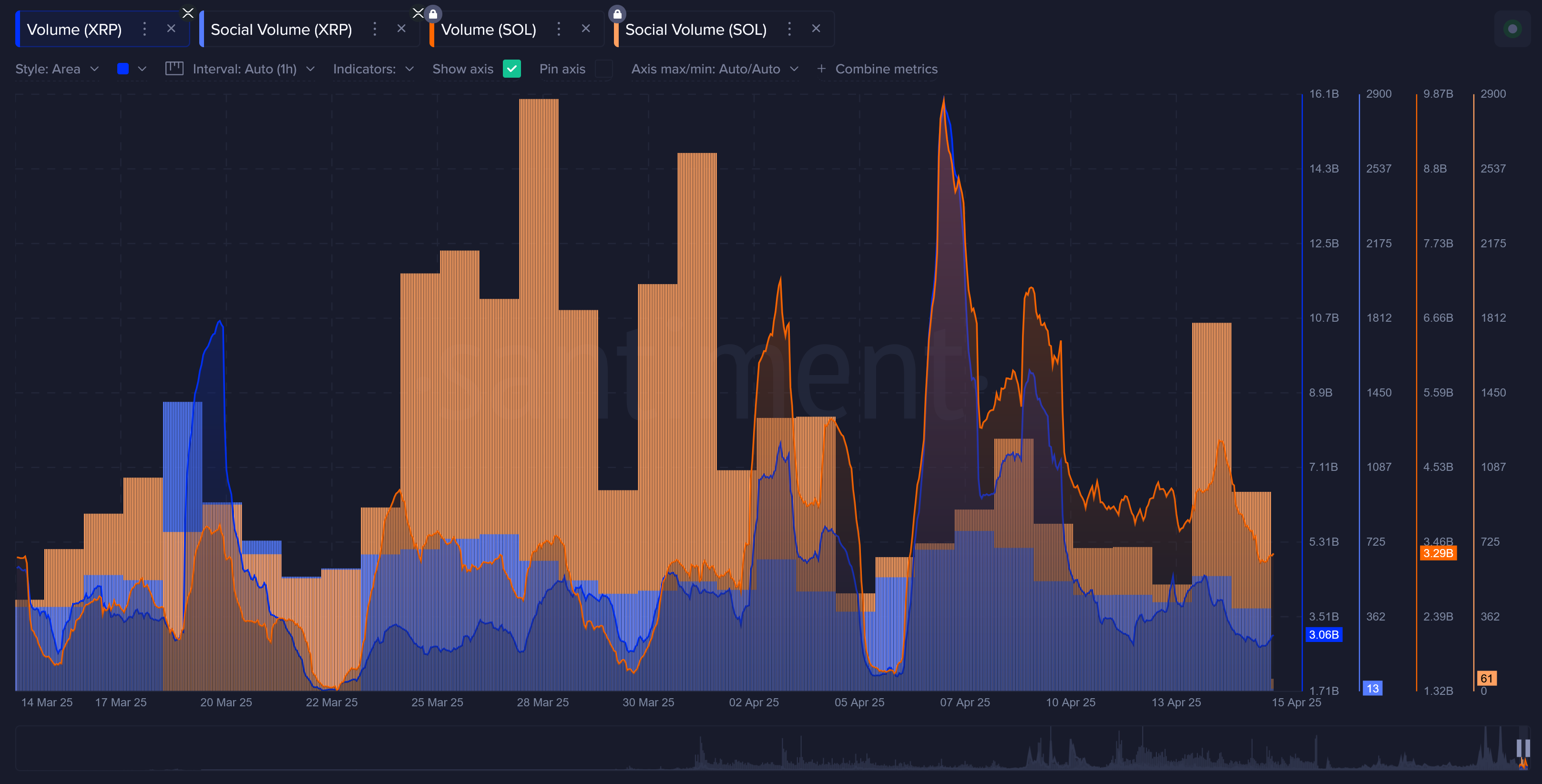Select the Social Volume (SOL) metric tab
Image resolution: width=1542 pixels, height=784 pixels.
click(x=695, y=30)
